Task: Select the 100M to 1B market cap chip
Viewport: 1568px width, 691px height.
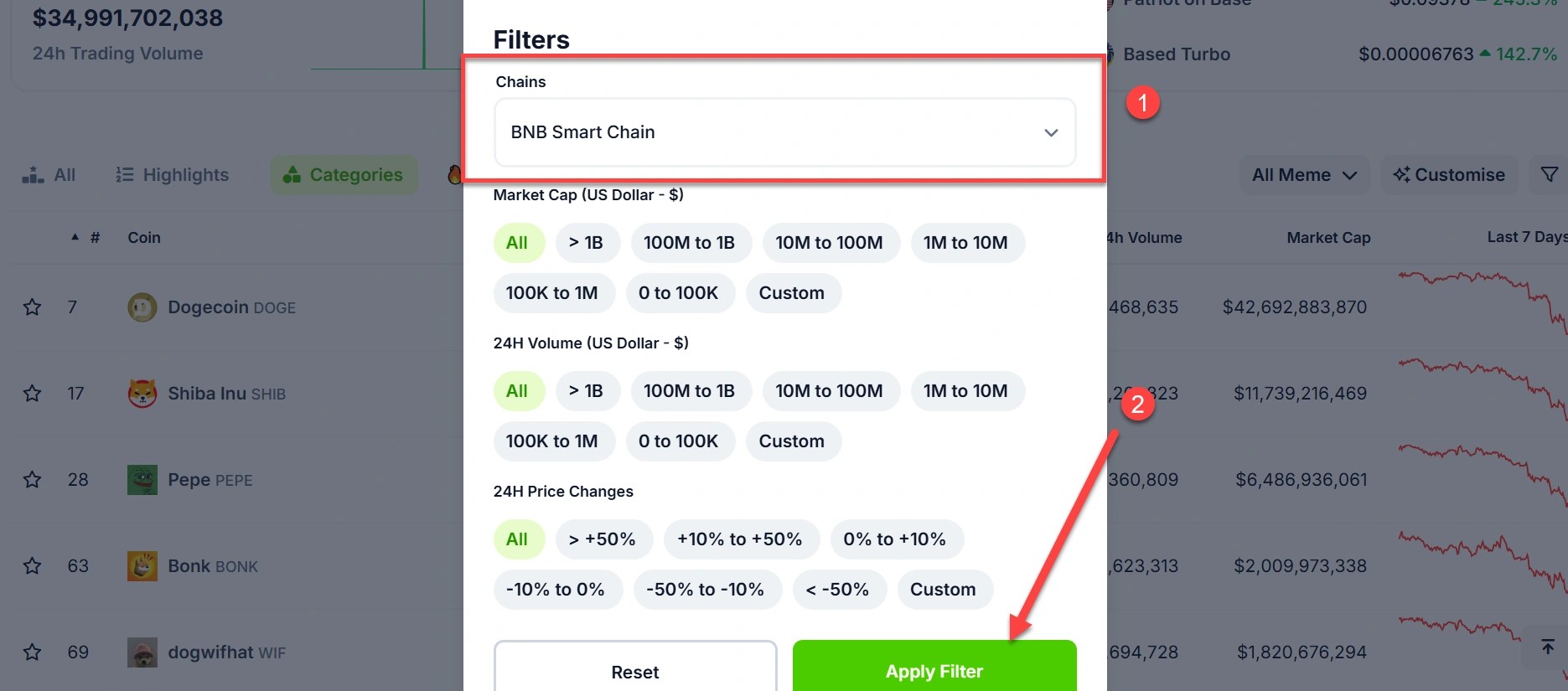Action: point(691,242)
